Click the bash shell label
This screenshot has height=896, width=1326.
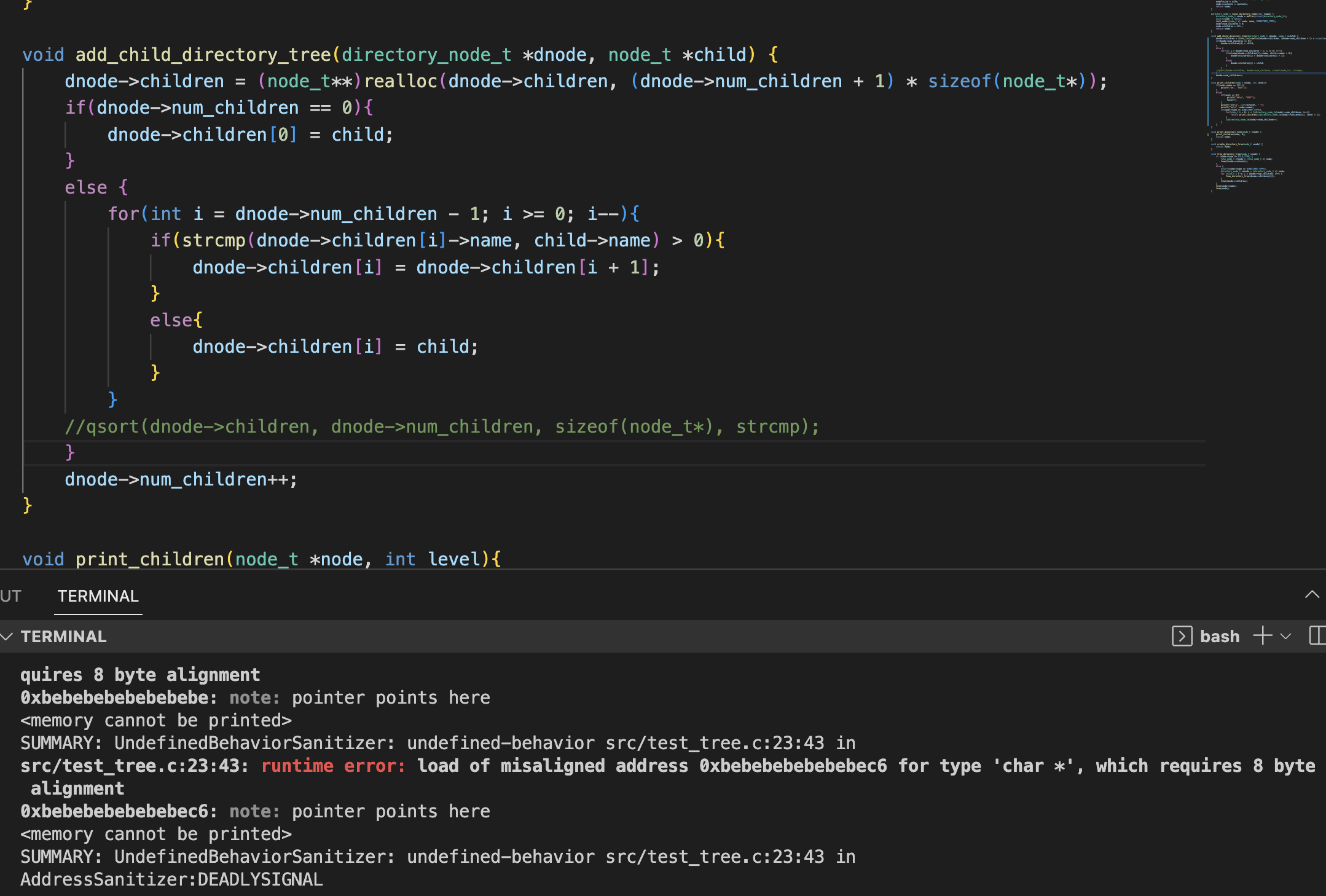[1220, 637]
